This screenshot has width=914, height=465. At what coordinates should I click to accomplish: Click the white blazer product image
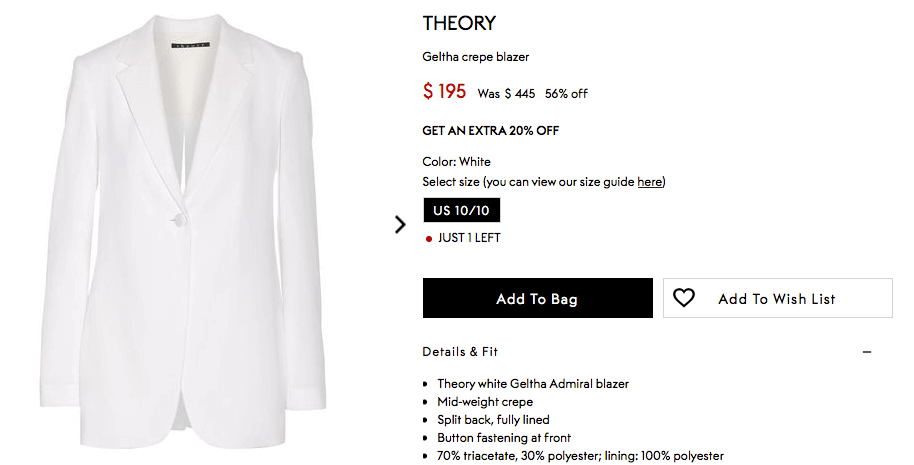pyautogui.click(x=183, y=233)
